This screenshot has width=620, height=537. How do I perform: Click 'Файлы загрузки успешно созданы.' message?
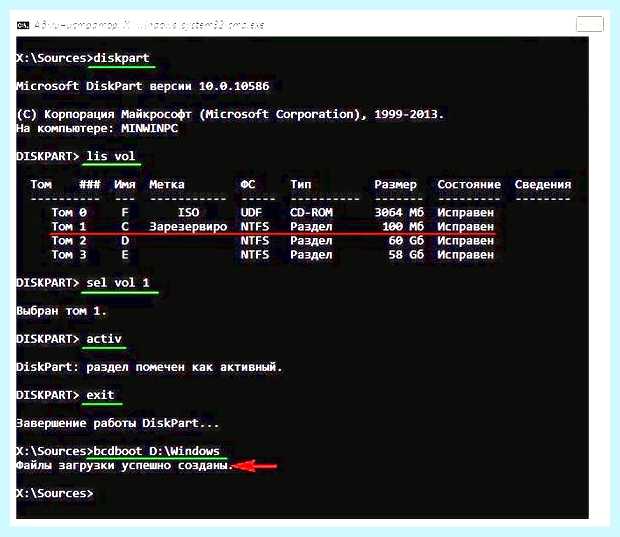[125, 466]
